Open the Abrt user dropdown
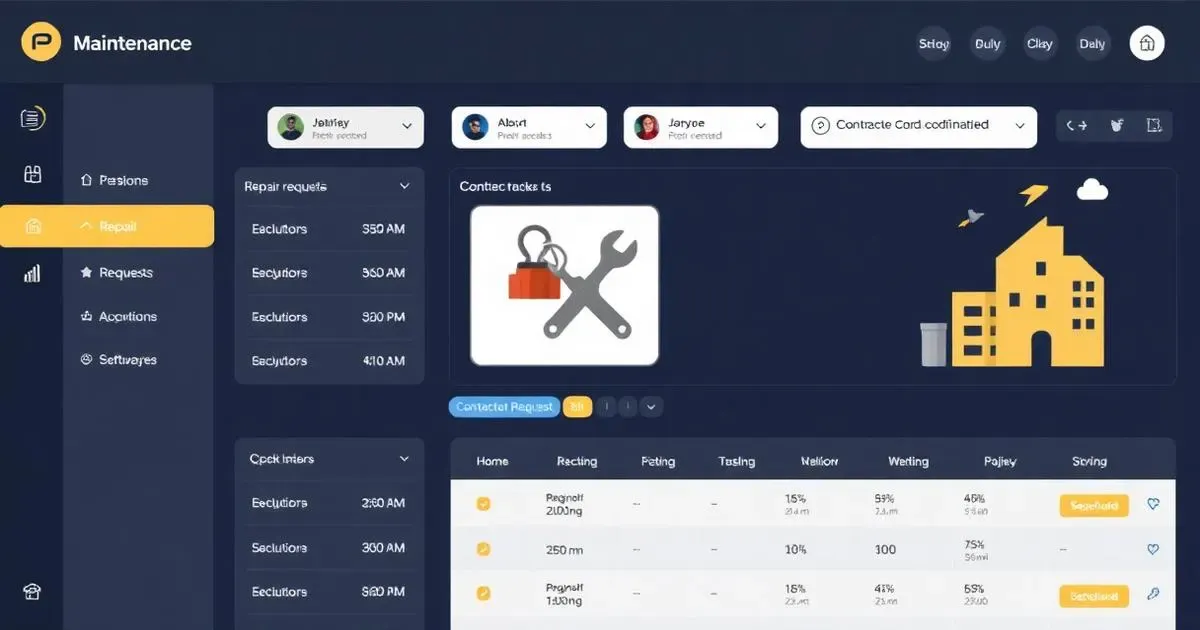The width and height of the screenshot is (1200, 630). (529, 127)
